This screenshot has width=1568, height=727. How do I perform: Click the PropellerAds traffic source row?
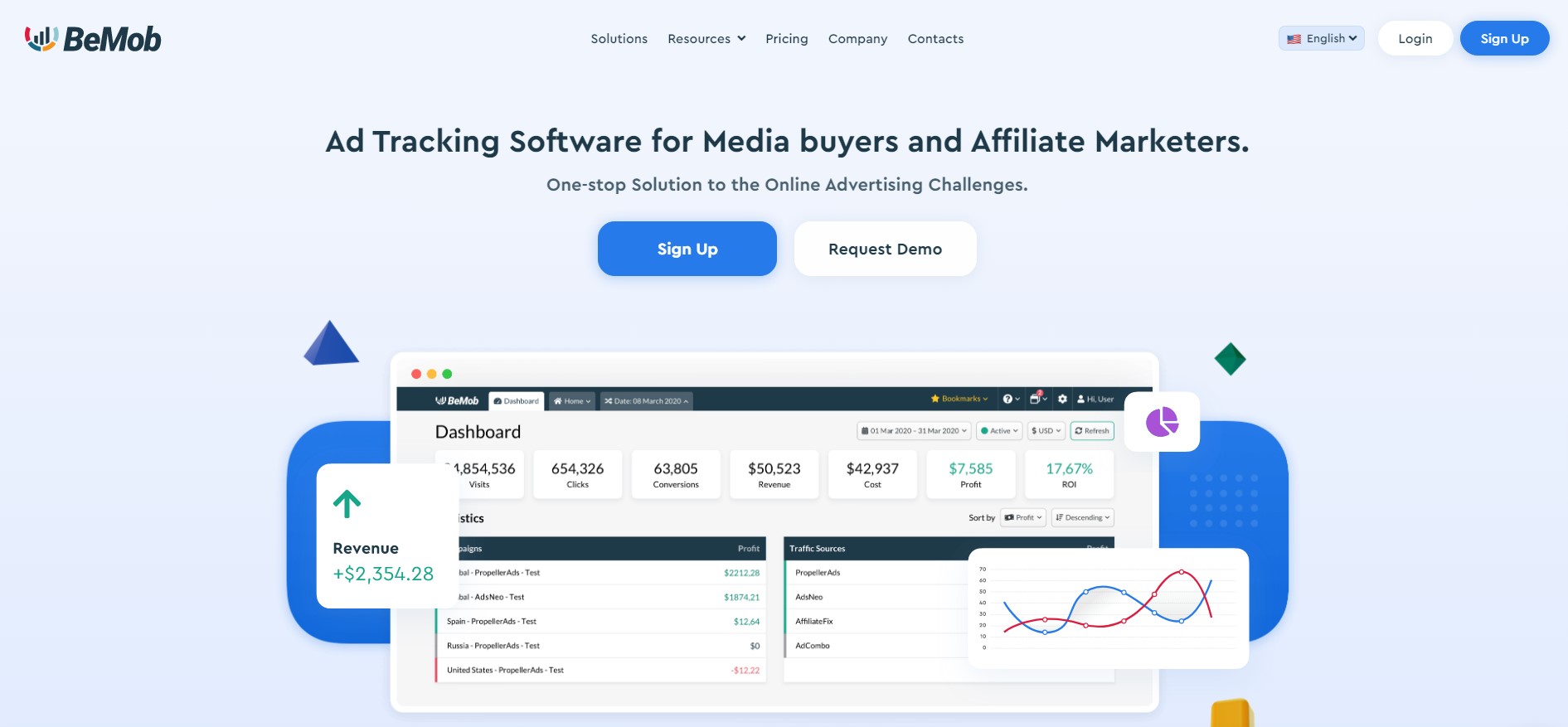click(x=876, y=573)
